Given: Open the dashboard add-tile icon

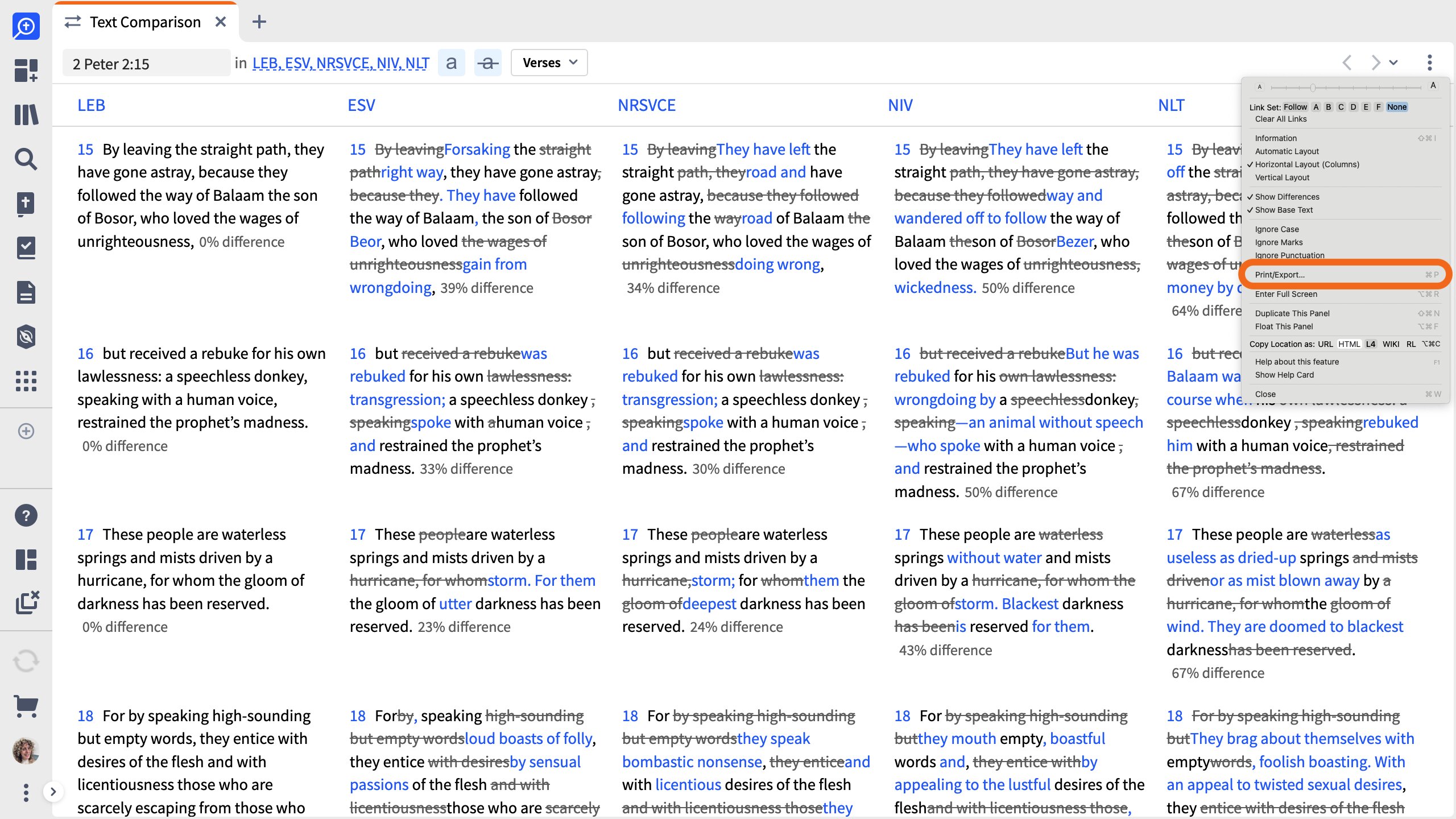Looking at the screenshot, I should tap(26, 71).
